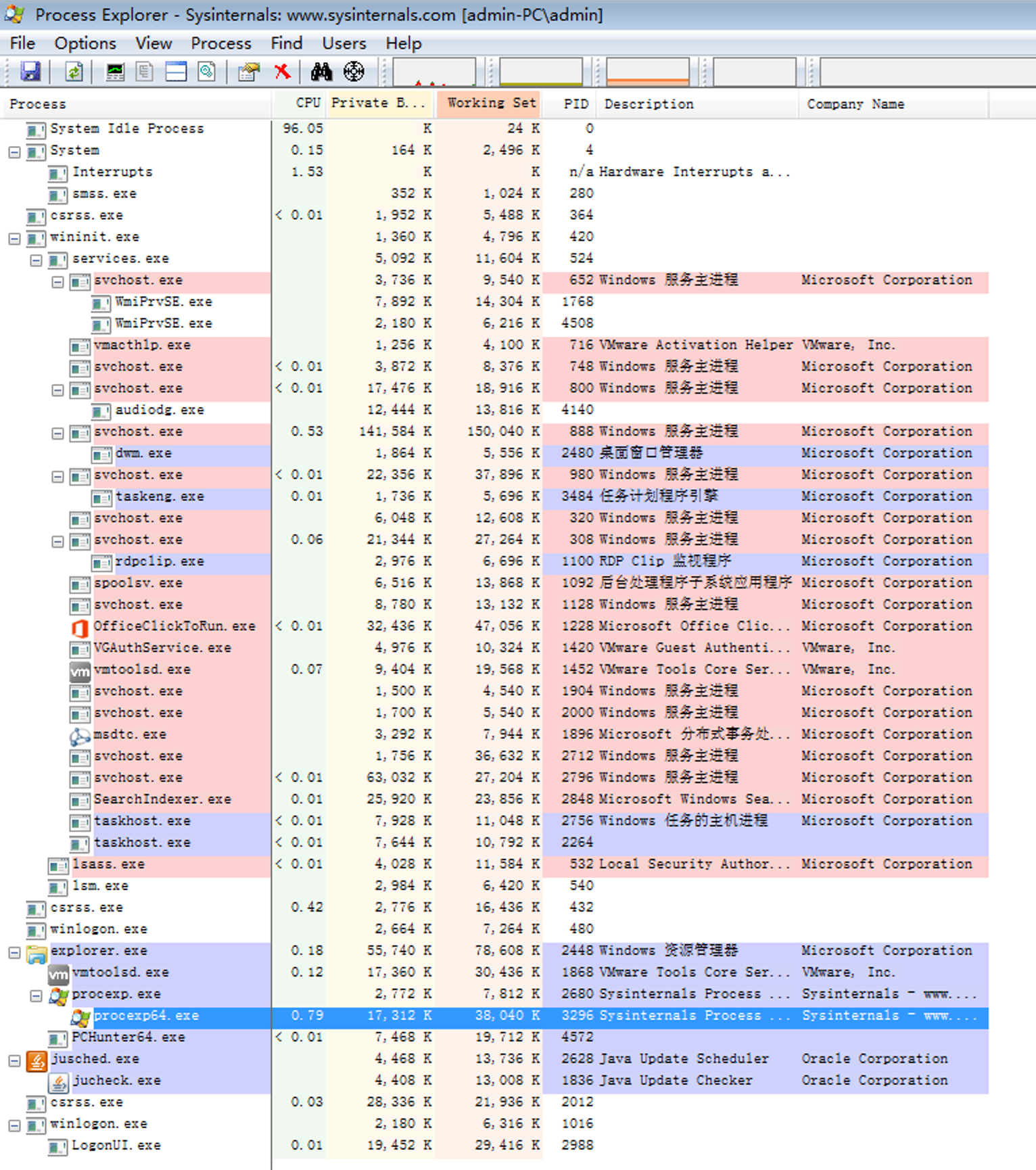Click the CPU usage mini graph in toolbar
The height and width of the screenshot is (1170, 1036).
434,72
